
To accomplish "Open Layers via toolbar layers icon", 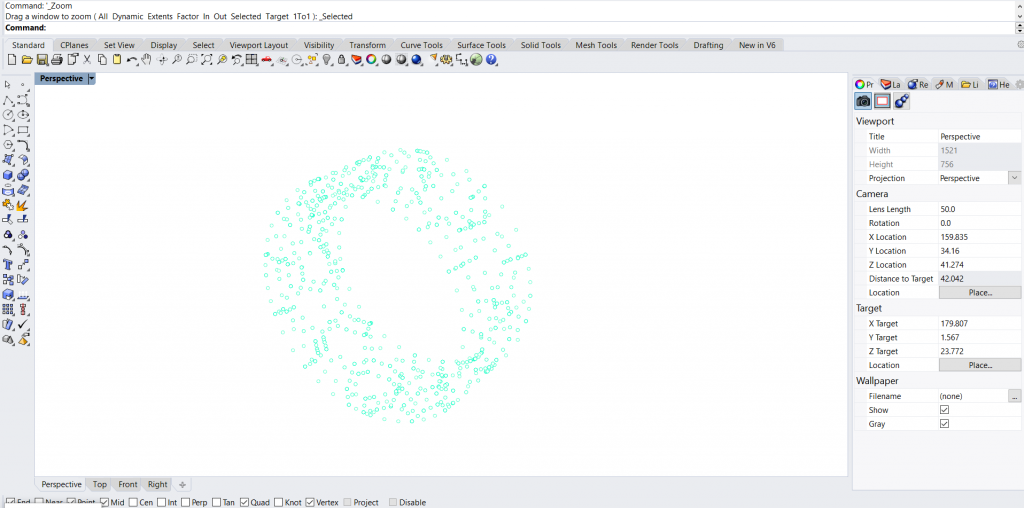I will tap(357, 59).
